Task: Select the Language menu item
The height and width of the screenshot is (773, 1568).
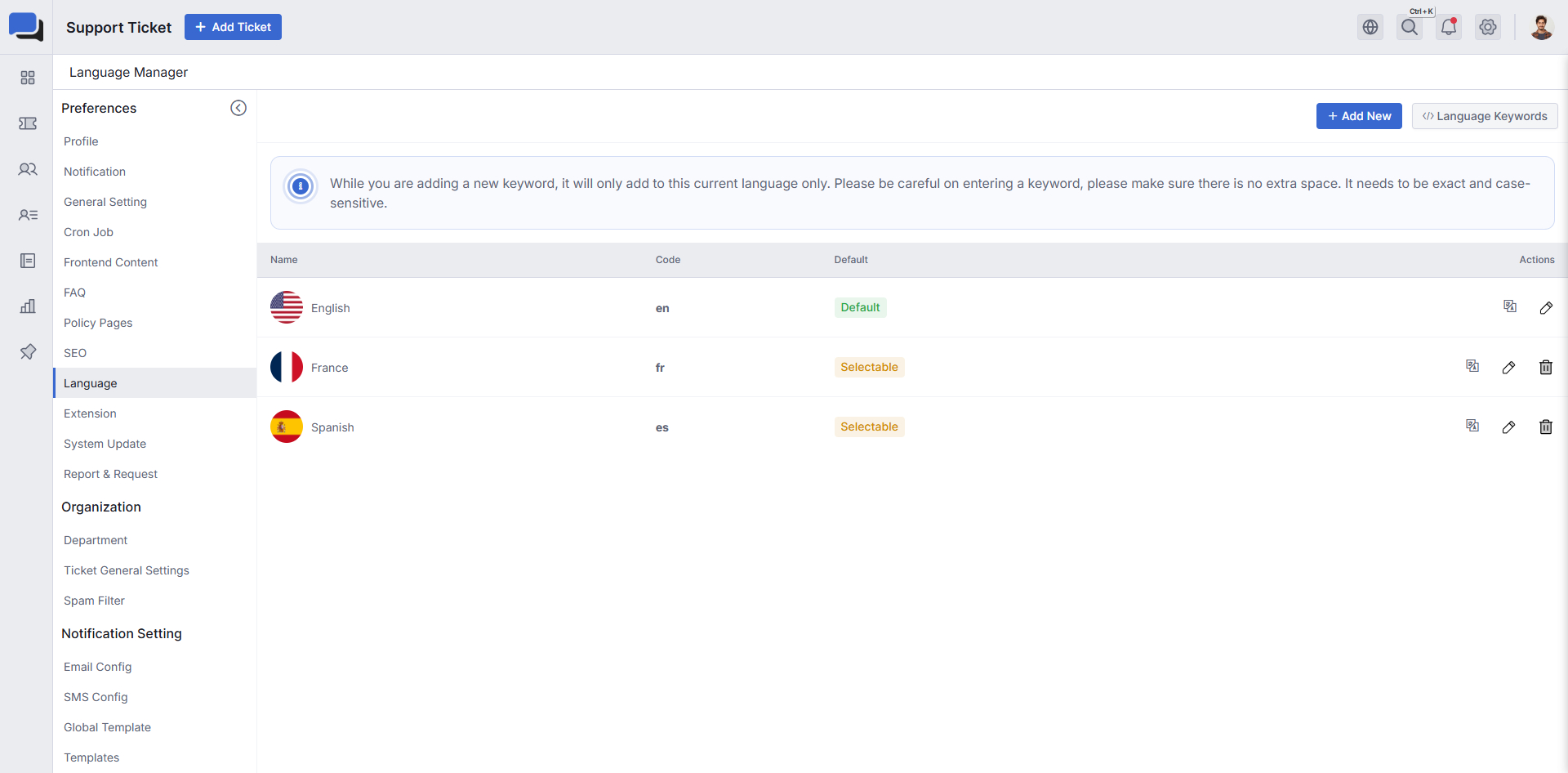Action: (91, 383)
